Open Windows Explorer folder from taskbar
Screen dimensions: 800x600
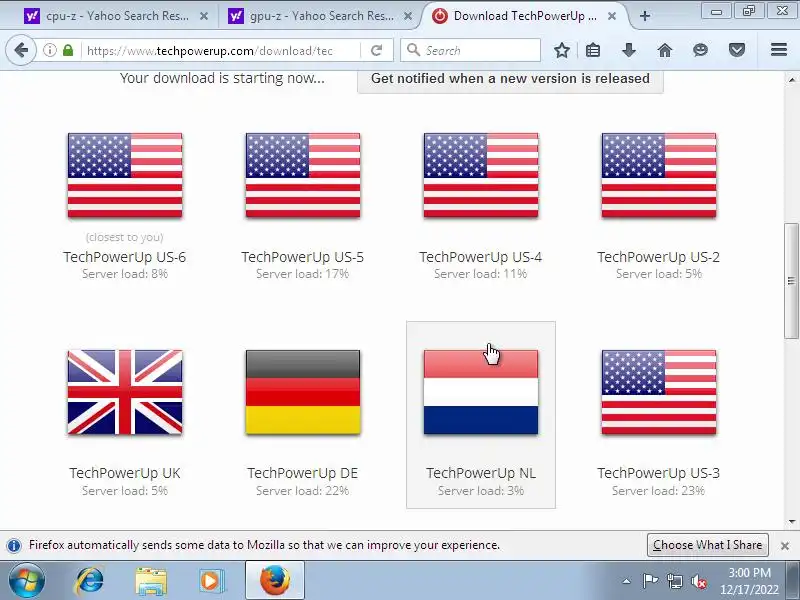point(151,581)
